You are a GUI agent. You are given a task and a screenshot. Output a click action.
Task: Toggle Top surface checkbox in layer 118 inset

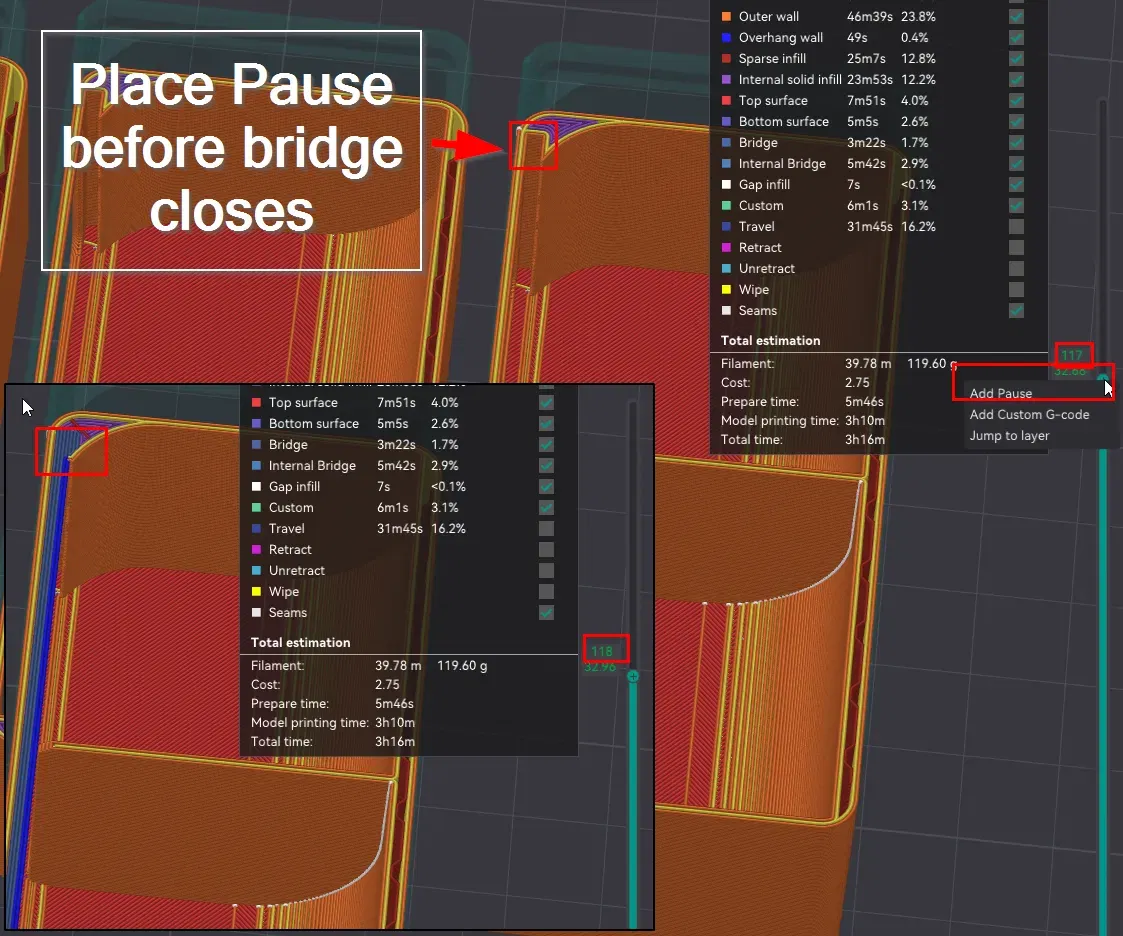(546, 402)
